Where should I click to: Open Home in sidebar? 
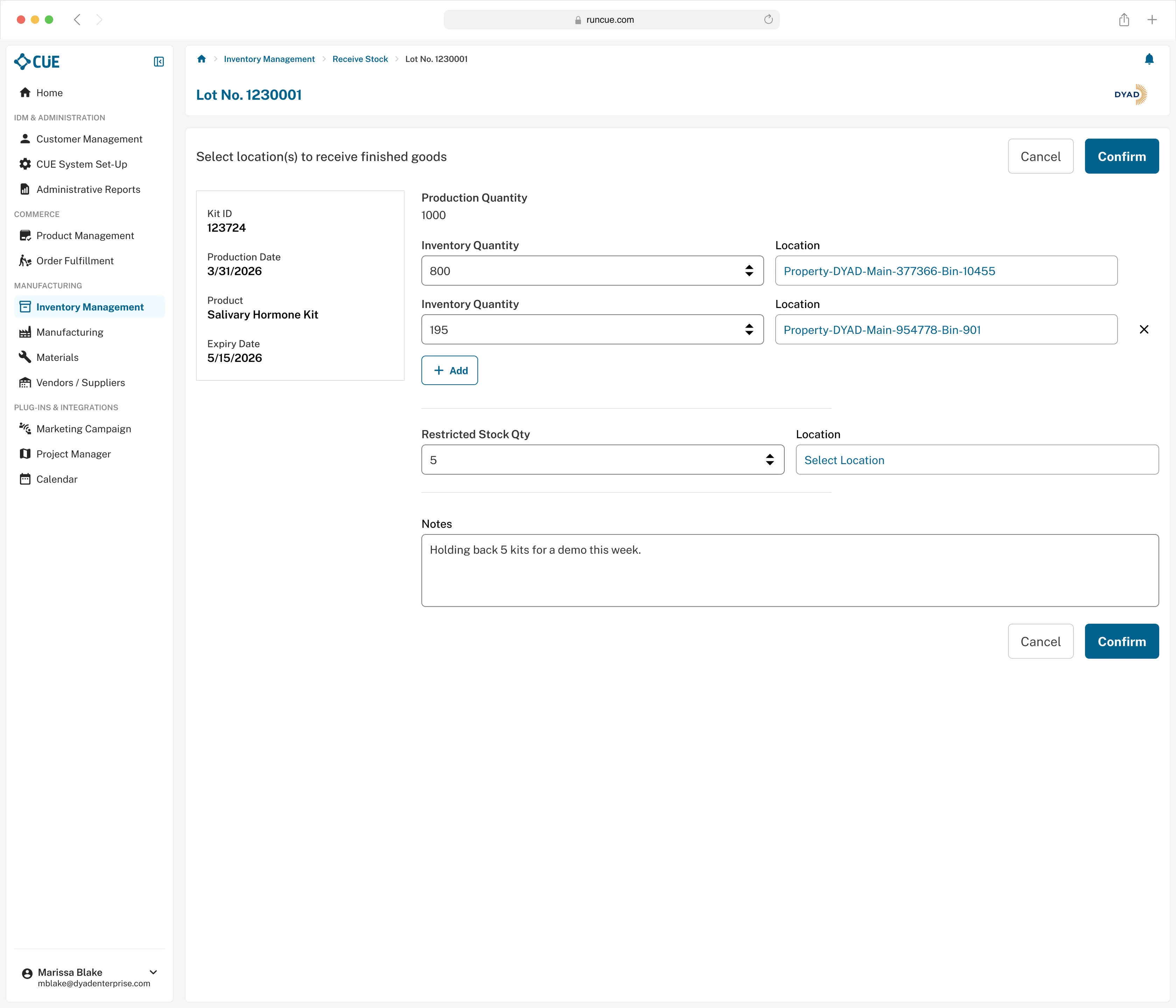(x=89, y=92)
